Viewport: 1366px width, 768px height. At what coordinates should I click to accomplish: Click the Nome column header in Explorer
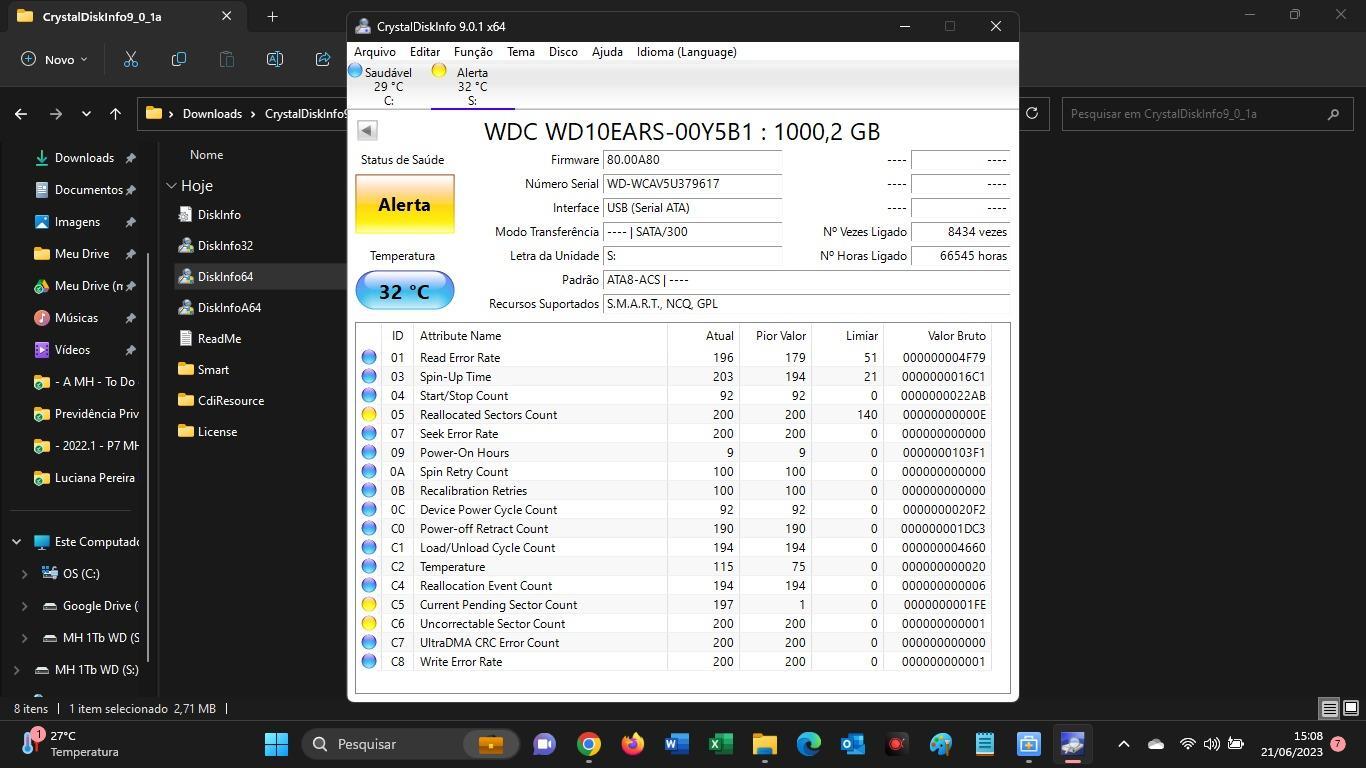(206, 155)
